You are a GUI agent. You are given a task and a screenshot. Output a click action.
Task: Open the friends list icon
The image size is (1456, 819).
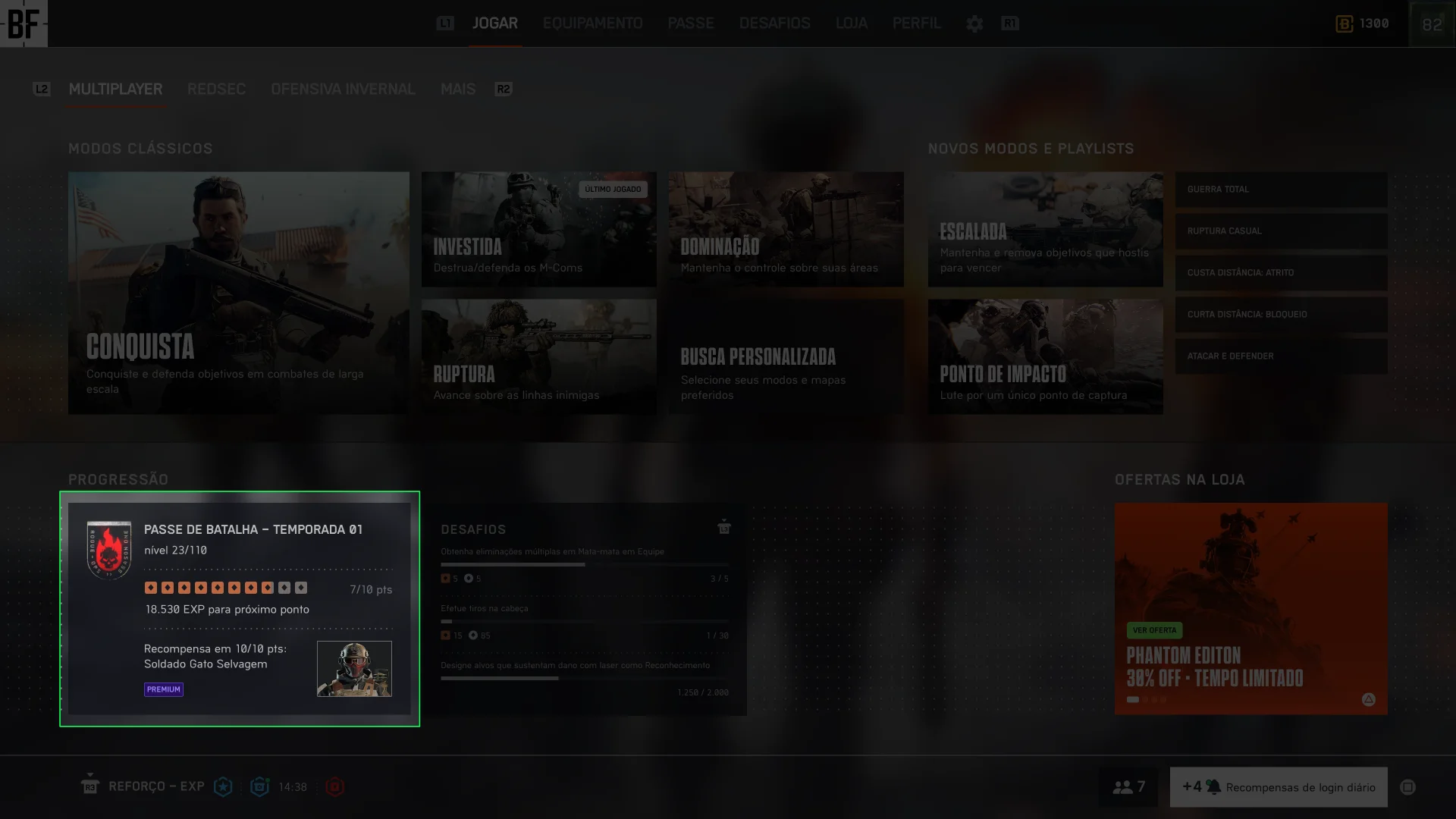(x=1122, y=787)
